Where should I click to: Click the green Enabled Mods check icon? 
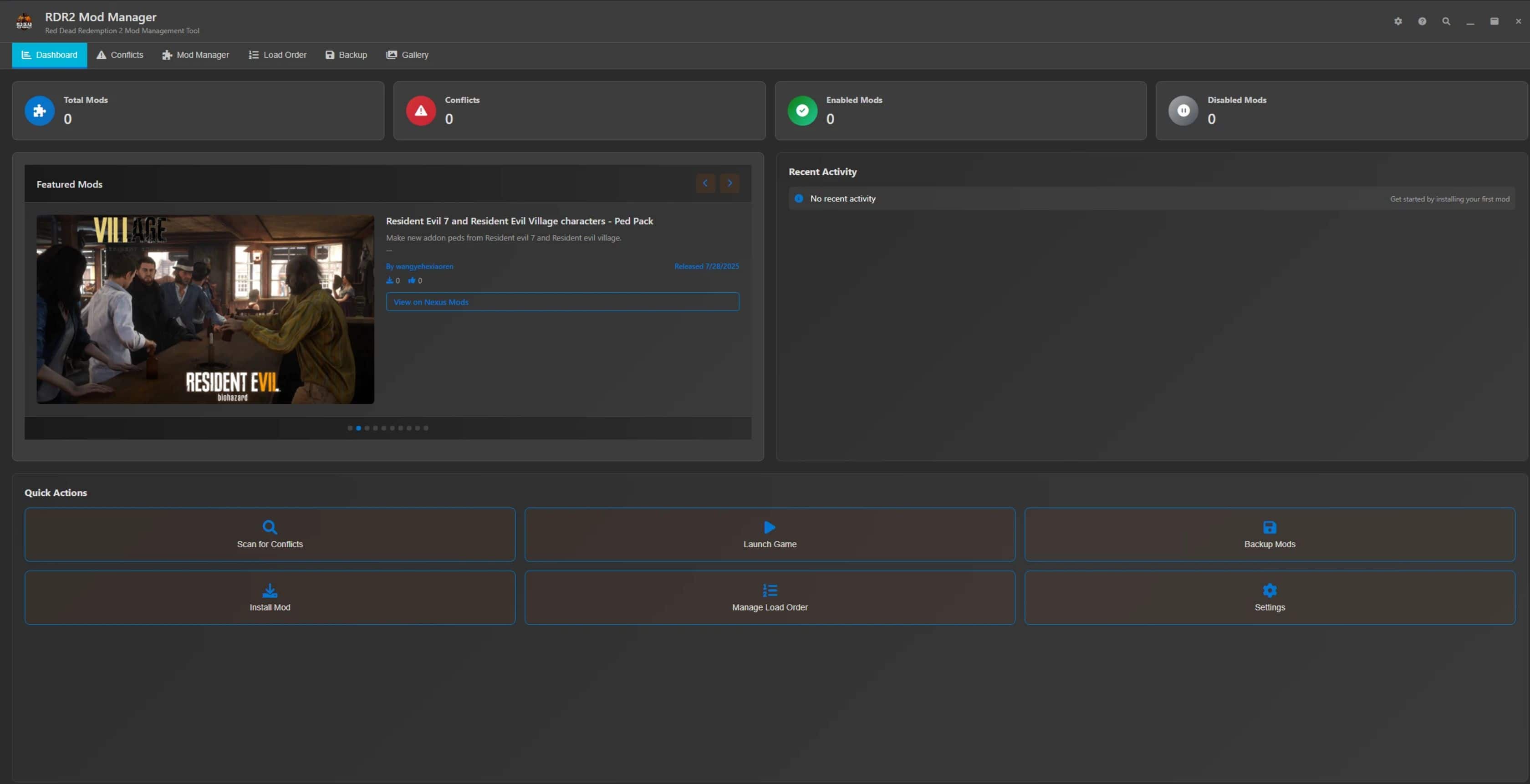[x=802, y=111]
